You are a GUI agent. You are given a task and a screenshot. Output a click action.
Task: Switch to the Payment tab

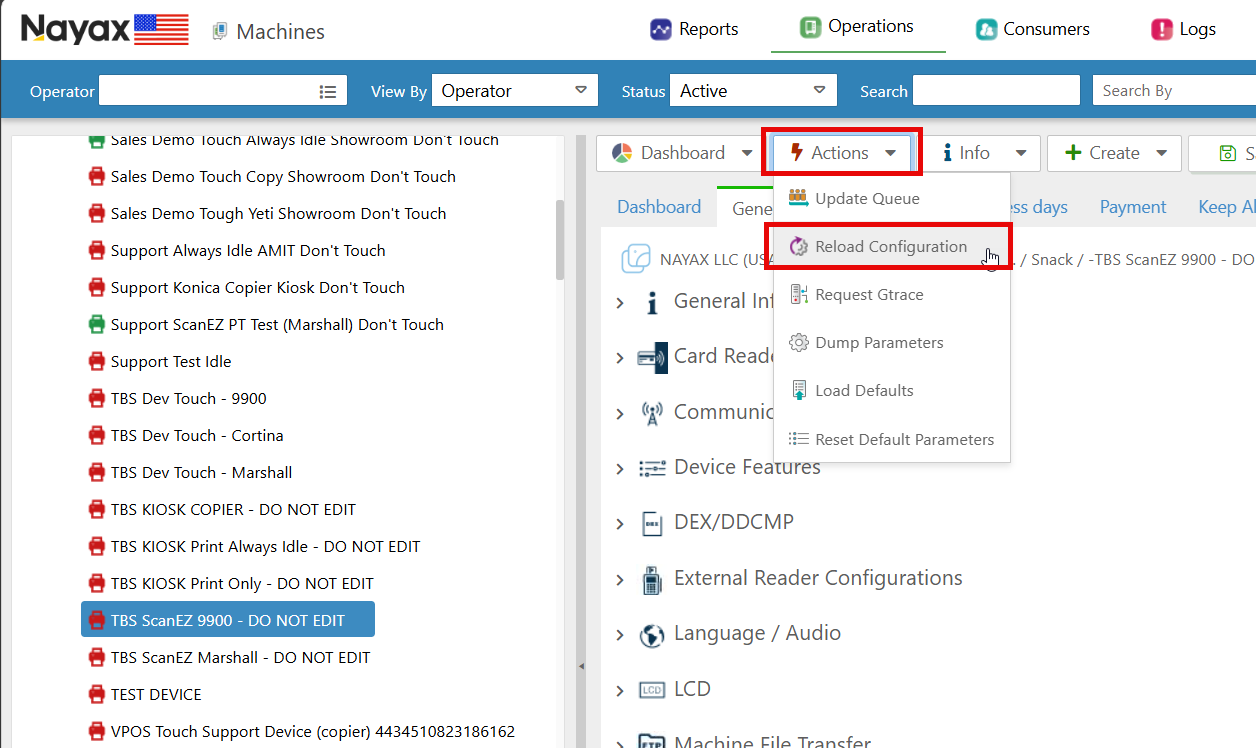pyautogui.click(x=1132, y=207)
